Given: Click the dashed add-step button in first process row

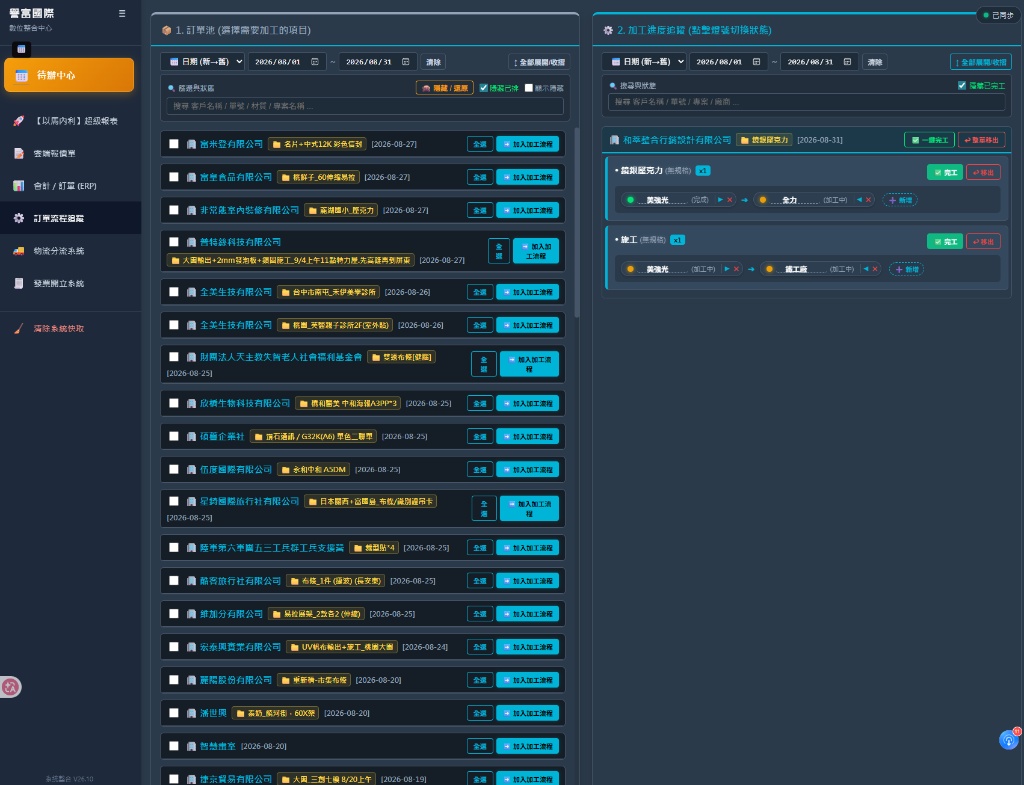Looking at the screenshot, I should [900, 200].
